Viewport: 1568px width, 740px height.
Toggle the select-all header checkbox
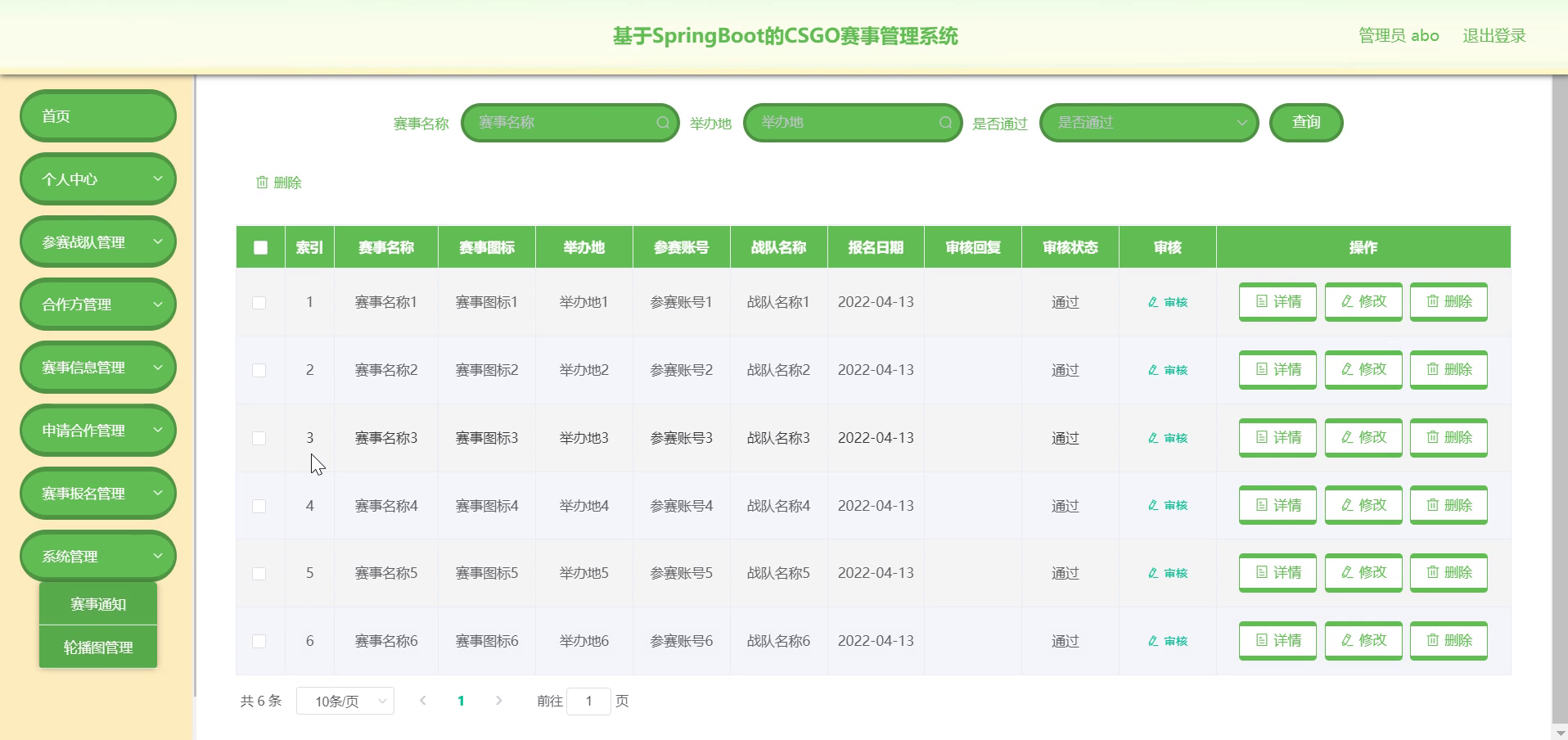(260, 247)
